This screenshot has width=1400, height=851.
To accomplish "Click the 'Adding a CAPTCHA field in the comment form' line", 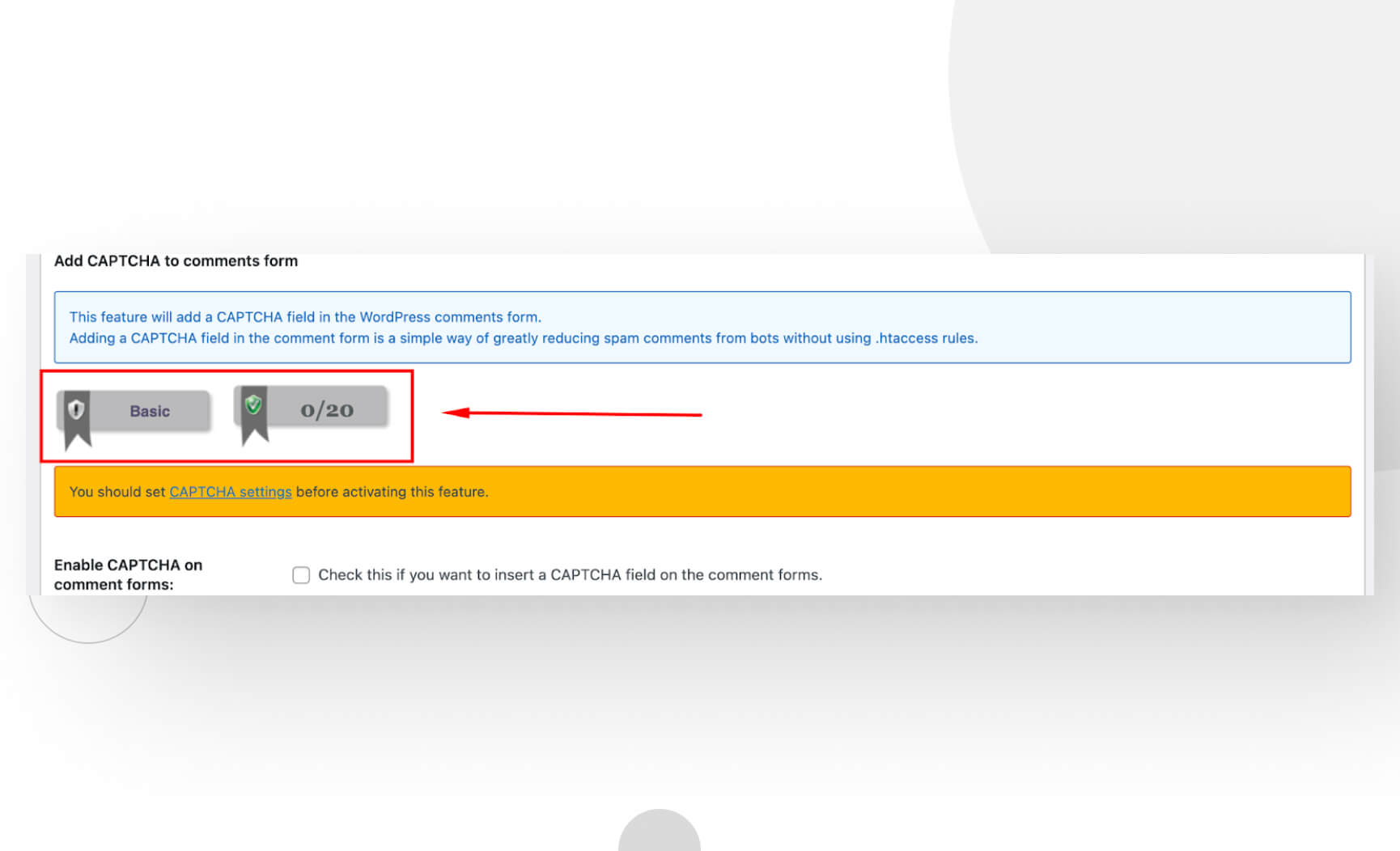I will [x=524, y=338].
